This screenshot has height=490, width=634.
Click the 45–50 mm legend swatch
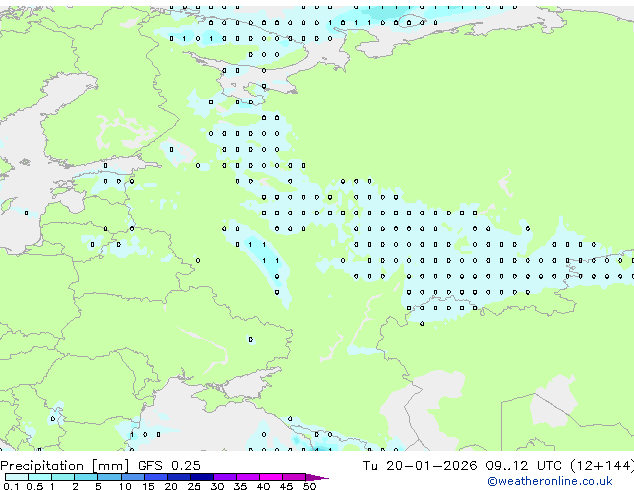(294, 477)
